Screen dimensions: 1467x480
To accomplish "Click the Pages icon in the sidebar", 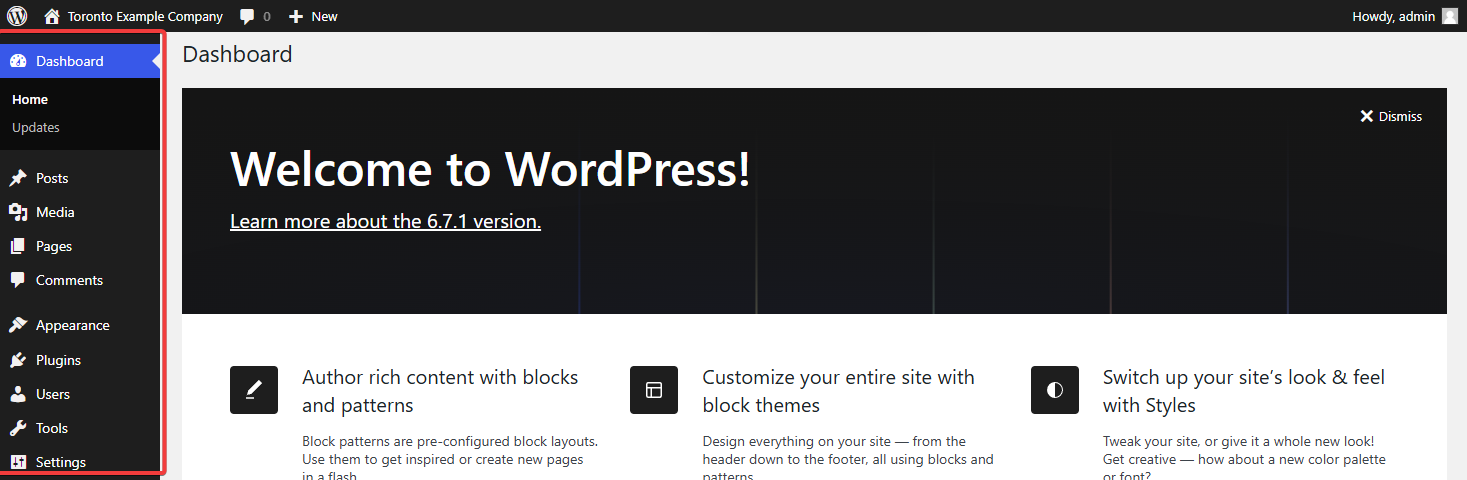I will click(x=18, y=246).
